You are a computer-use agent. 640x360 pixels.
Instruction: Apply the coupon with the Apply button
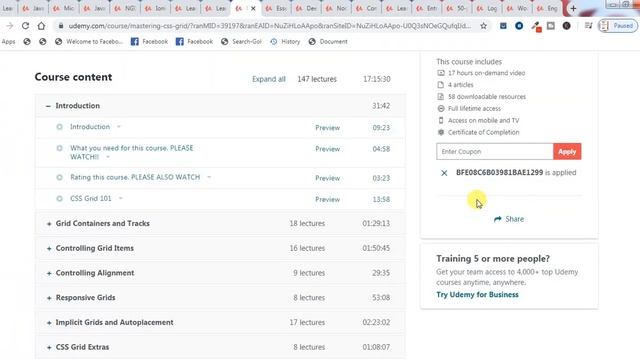pyautogui.click(x=567, y=151)
